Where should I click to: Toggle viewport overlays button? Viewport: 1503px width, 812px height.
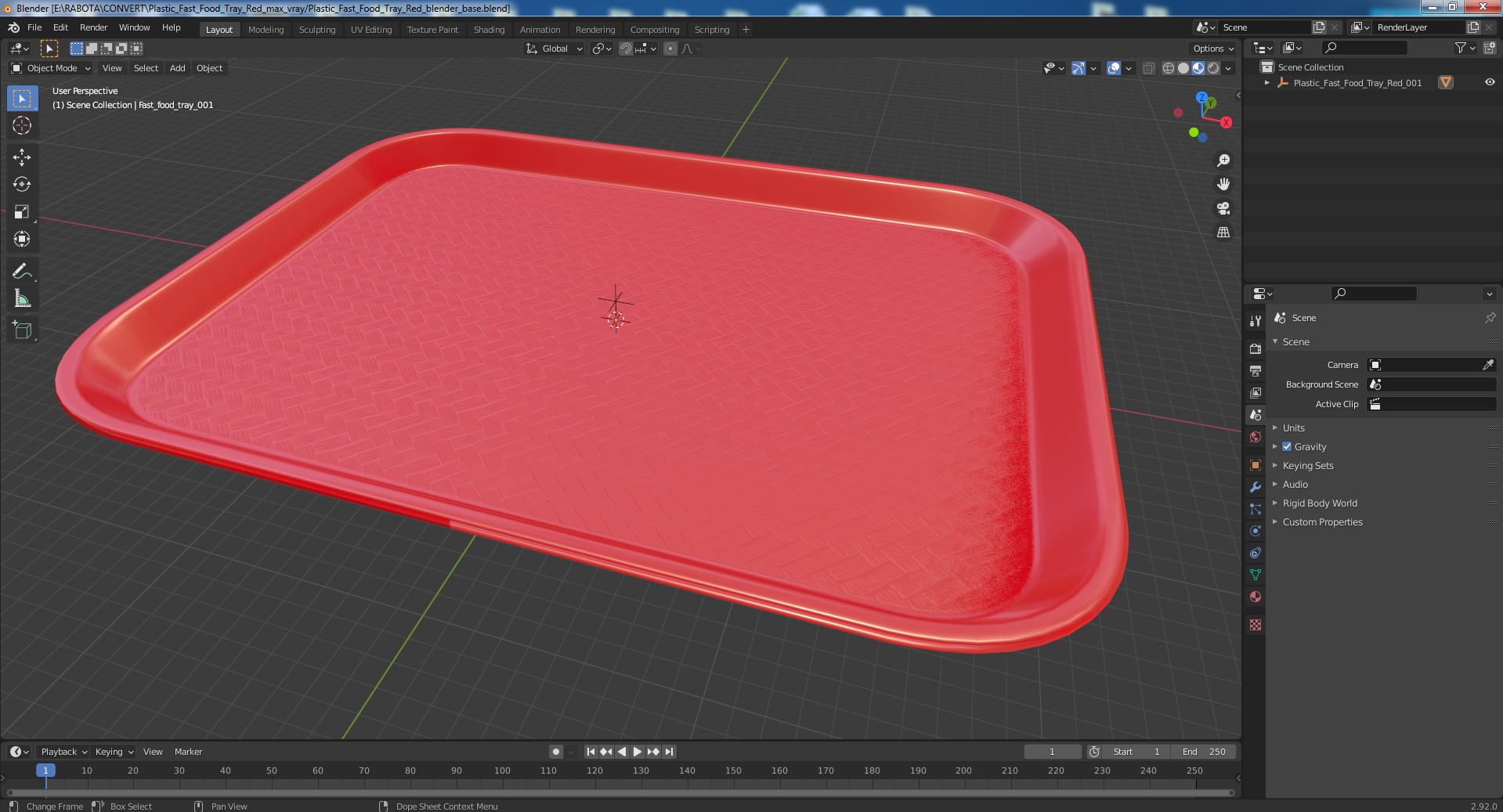click(x=1114, y=68)
